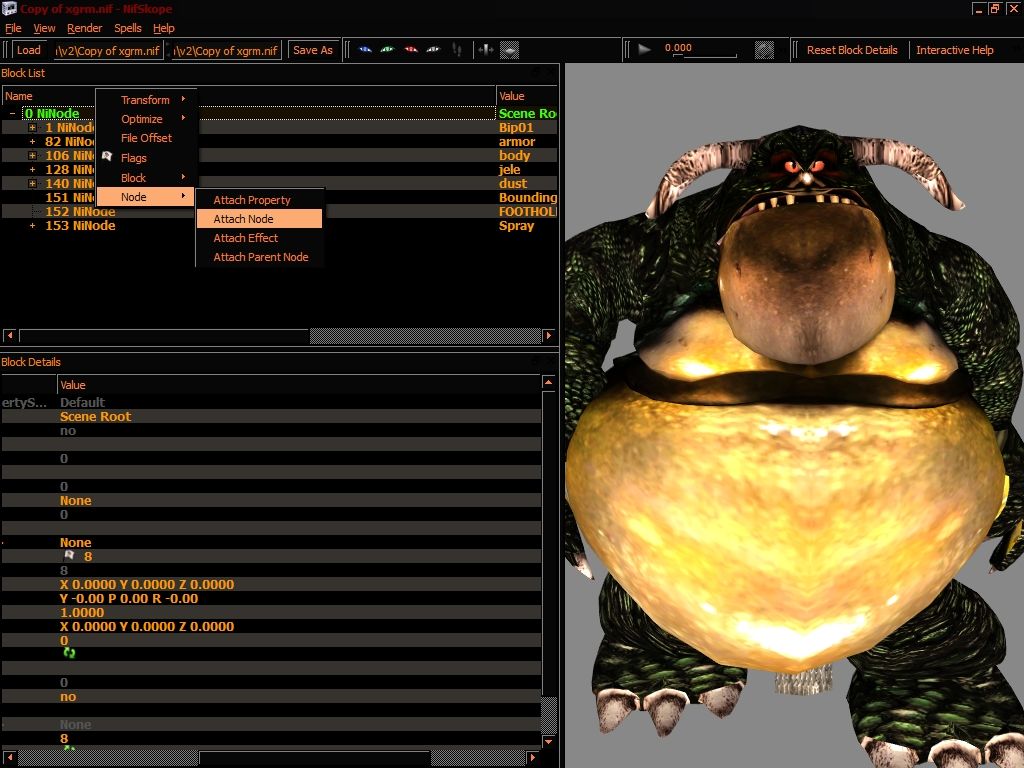1024x768 pixels.
Task: Click the Block List Value column header
Action: pyautogui.click(x=527, y=96)
